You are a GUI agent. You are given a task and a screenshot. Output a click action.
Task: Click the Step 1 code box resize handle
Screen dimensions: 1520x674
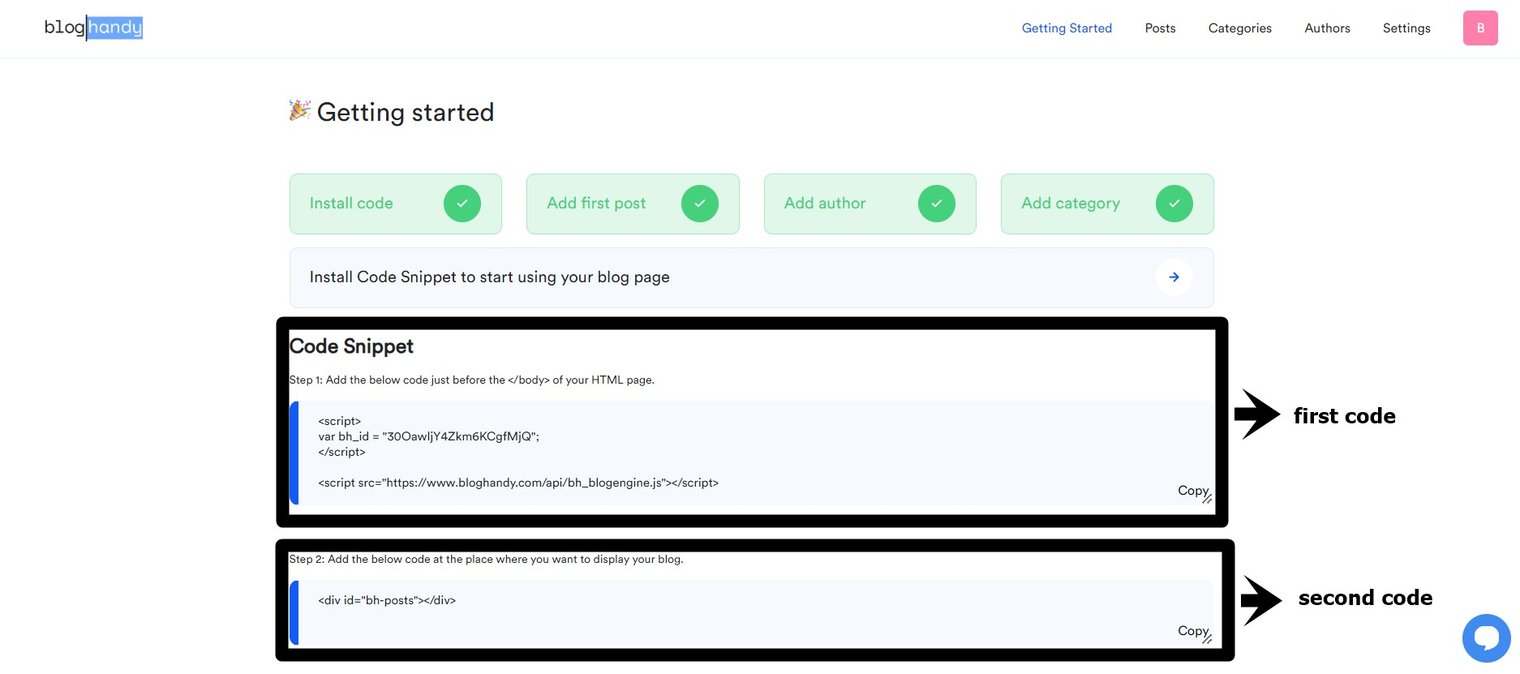tap(1208, 498)
